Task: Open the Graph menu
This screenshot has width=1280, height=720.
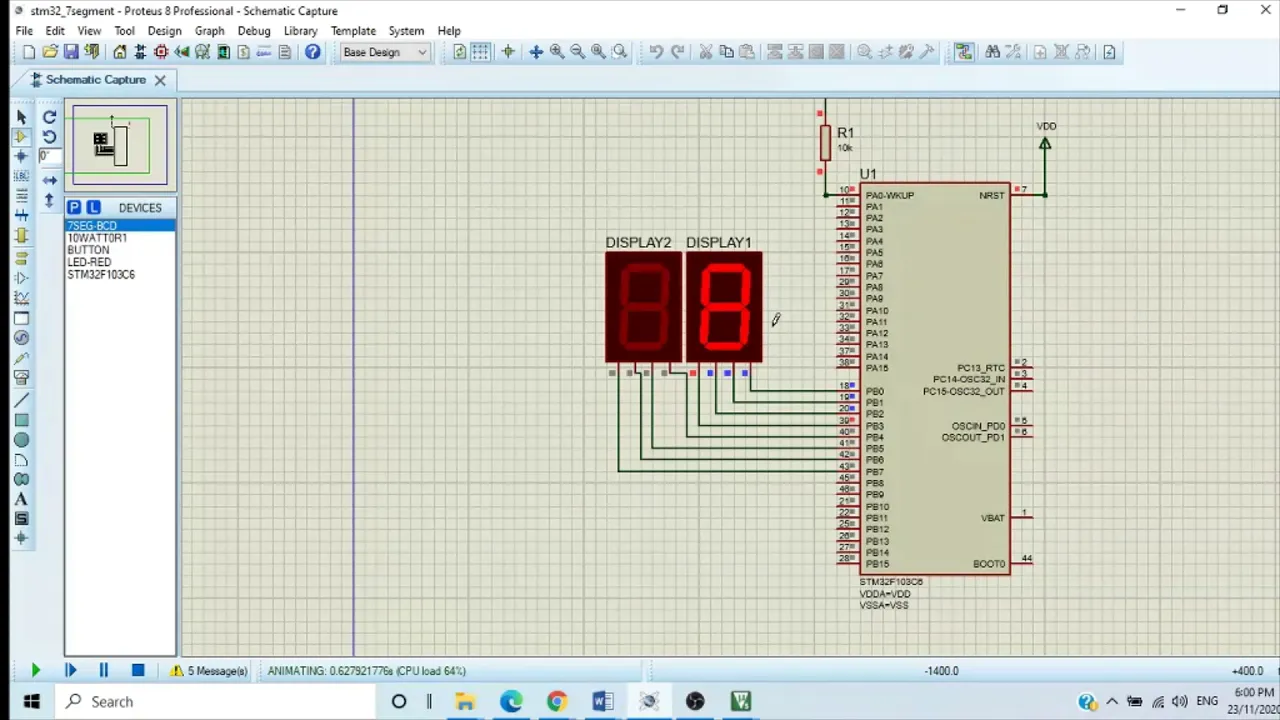Action: pyautogui.click(x=209, y=31)
